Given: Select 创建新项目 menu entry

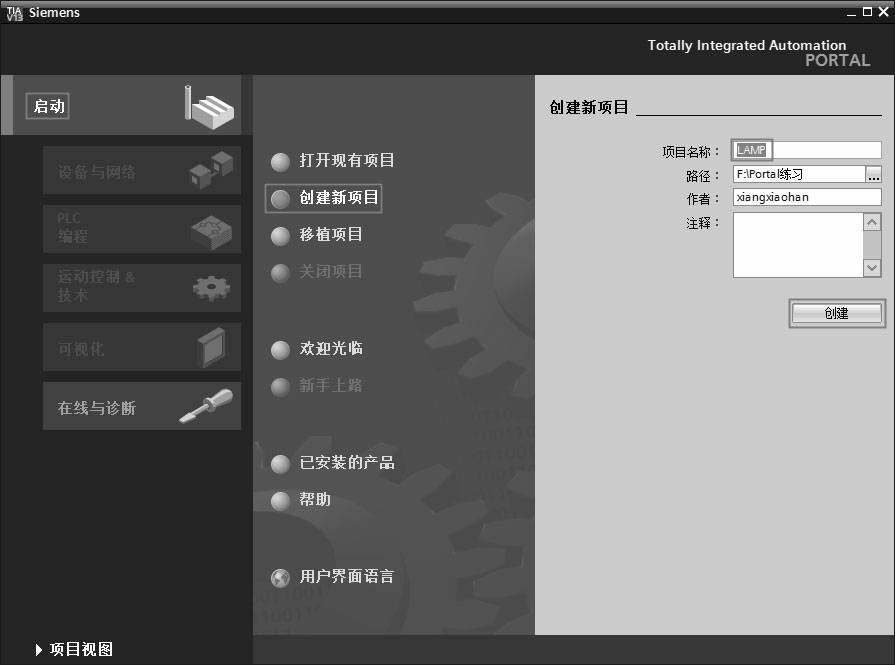Looking at the screenshot, I should pos(339,198).
